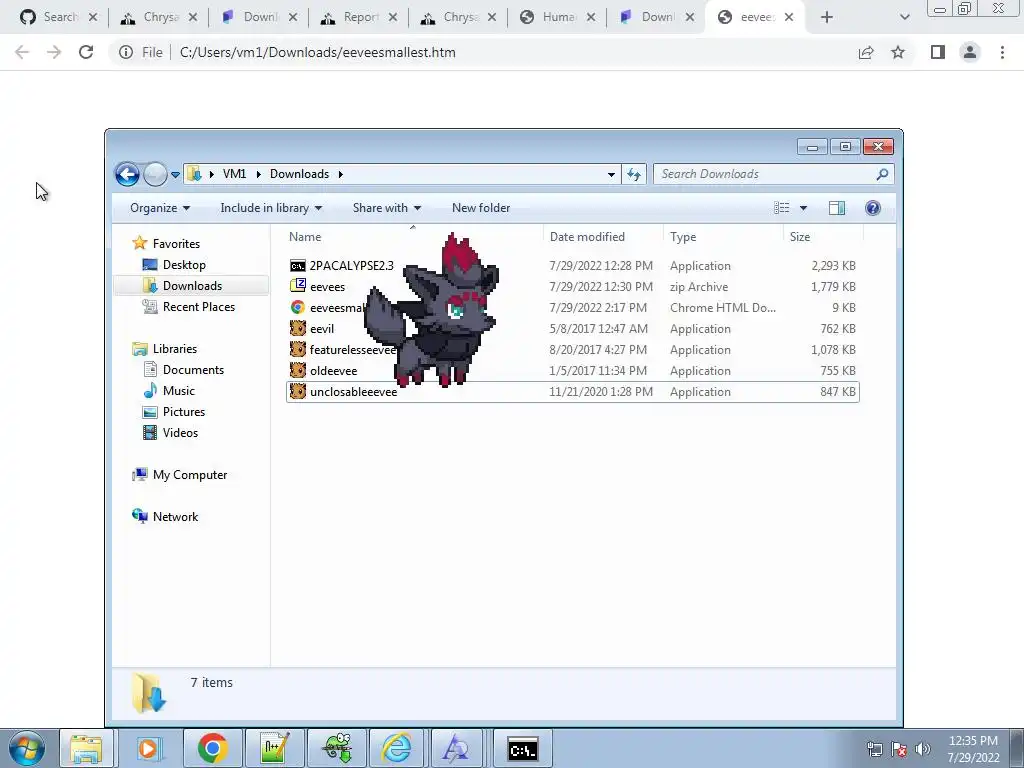Expand the arrow after Downloads breadcrumb

click(x=340, y=174)
